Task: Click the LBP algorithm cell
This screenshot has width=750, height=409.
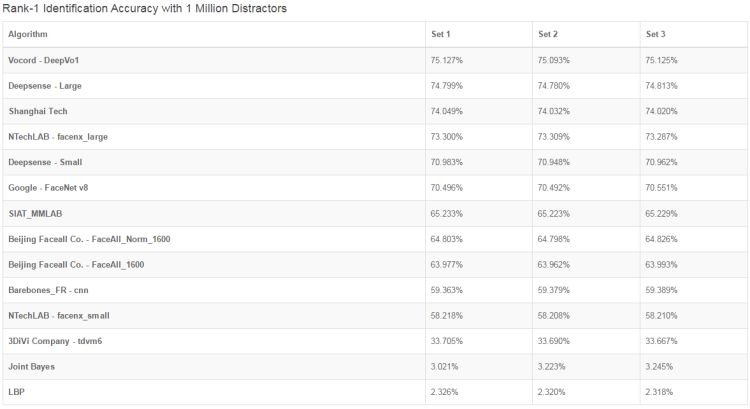Action: tap(16, 392)
